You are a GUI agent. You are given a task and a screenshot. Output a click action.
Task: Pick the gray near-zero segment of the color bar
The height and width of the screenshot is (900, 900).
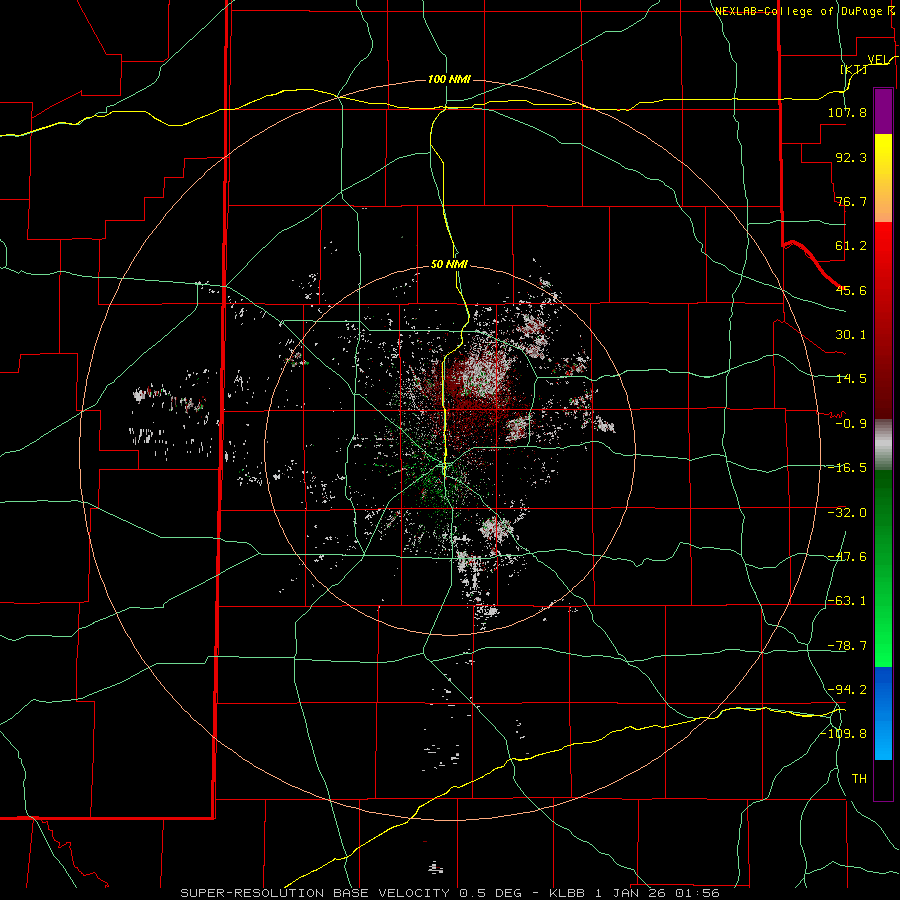[x=883, y=445]
